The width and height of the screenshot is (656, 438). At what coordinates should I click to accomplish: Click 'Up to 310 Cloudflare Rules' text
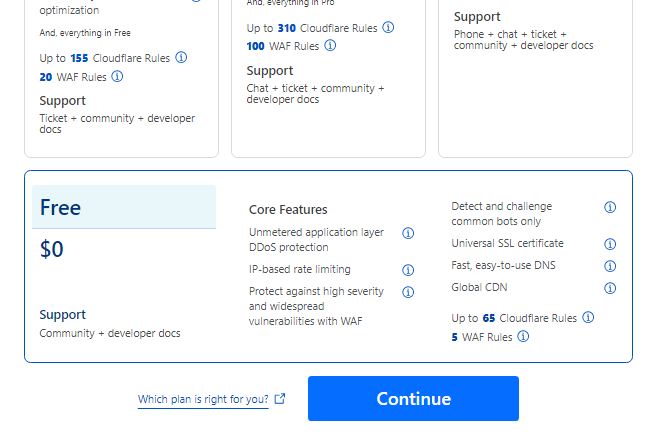click(x=312, y=28)
